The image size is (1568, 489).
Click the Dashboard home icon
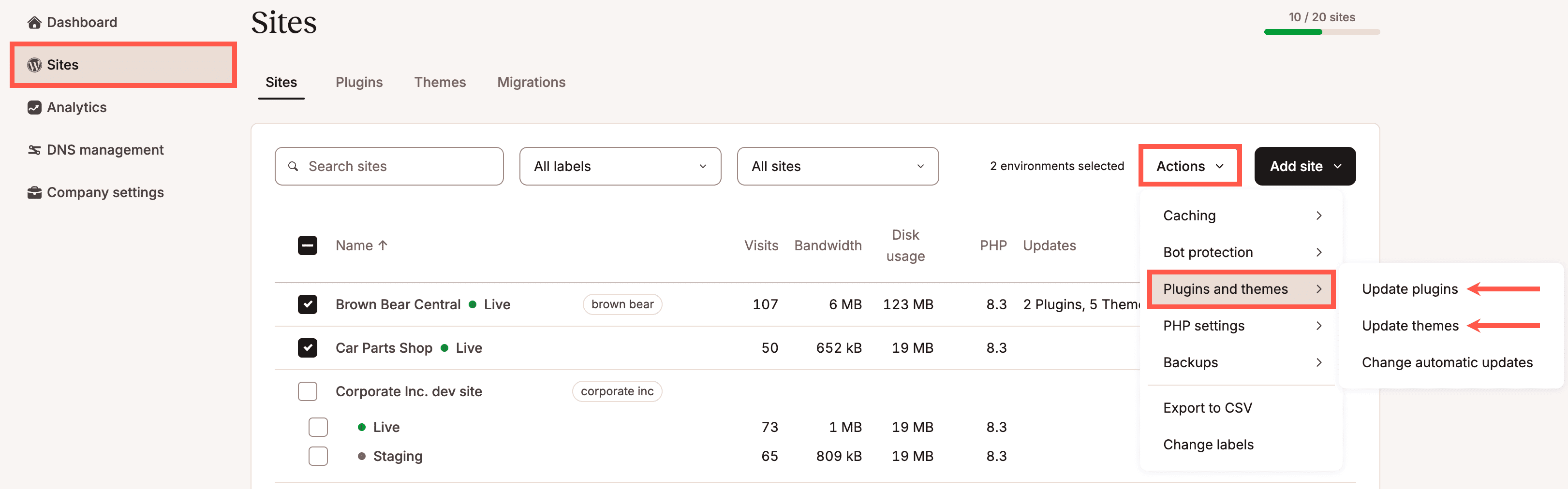pyautogui.click(x=34, y=23)
